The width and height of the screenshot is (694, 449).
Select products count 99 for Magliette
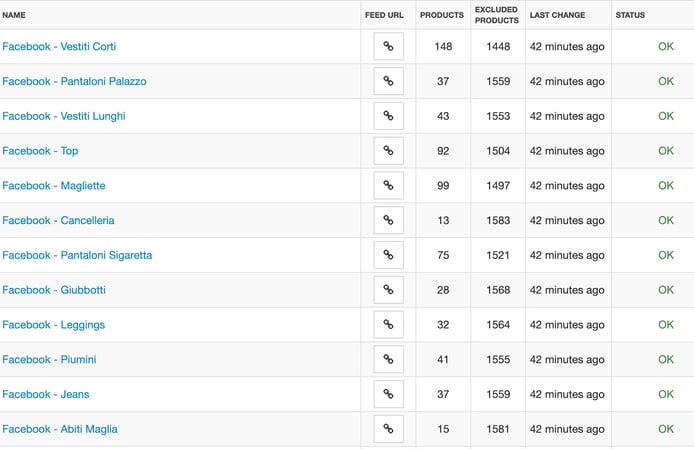[443, 186]
